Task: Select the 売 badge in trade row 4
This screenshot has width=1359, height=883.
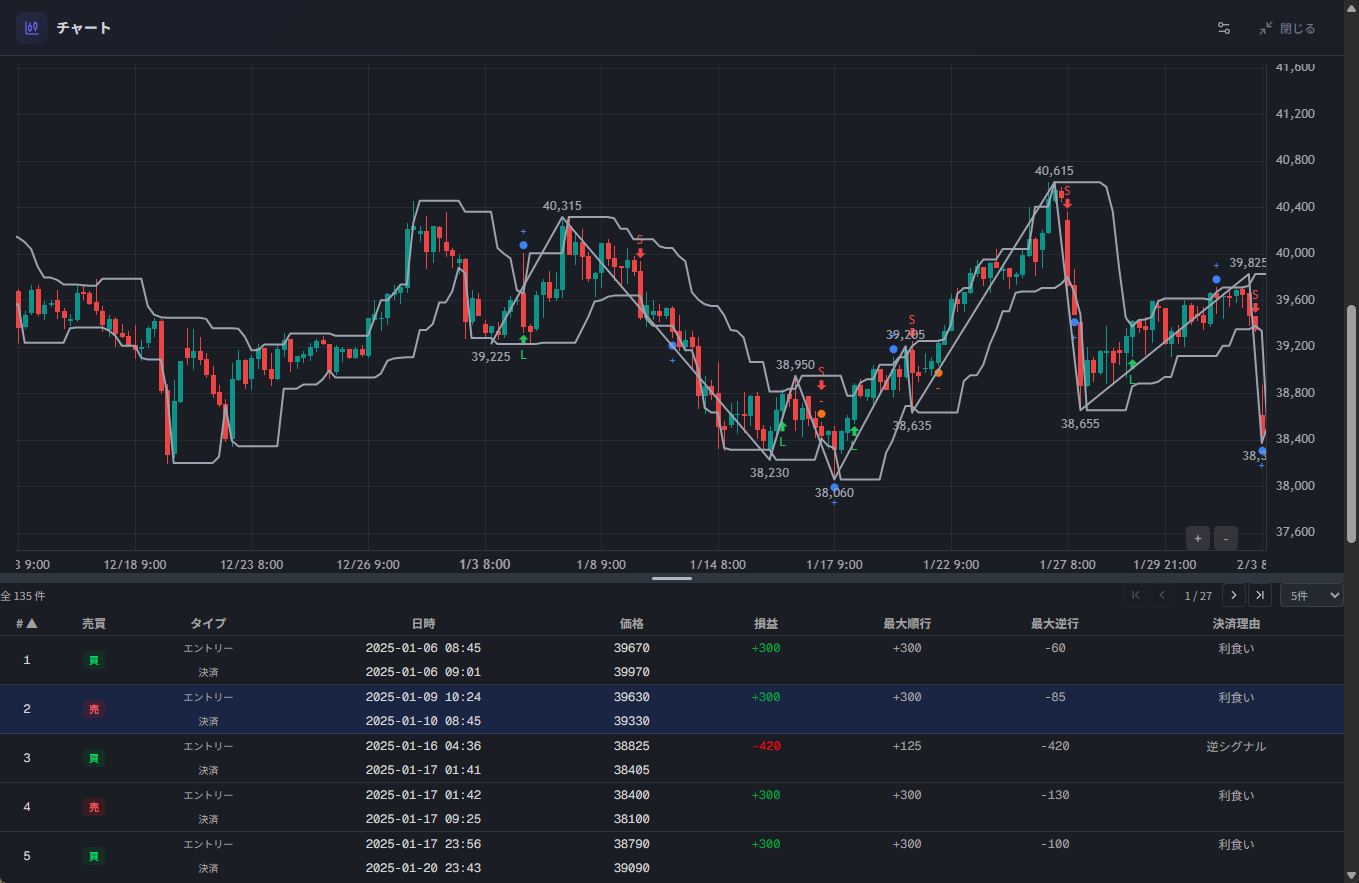Action: [x=94, y=807]
